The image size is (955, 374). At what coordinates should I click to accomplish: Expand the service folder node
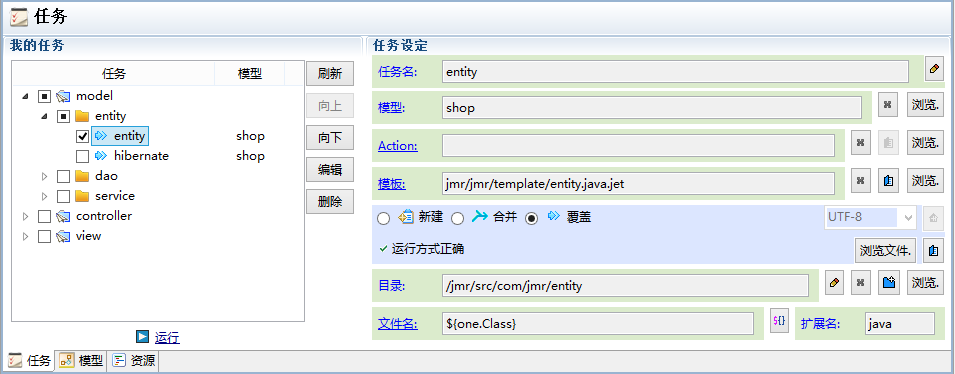[x=44, y=196]
